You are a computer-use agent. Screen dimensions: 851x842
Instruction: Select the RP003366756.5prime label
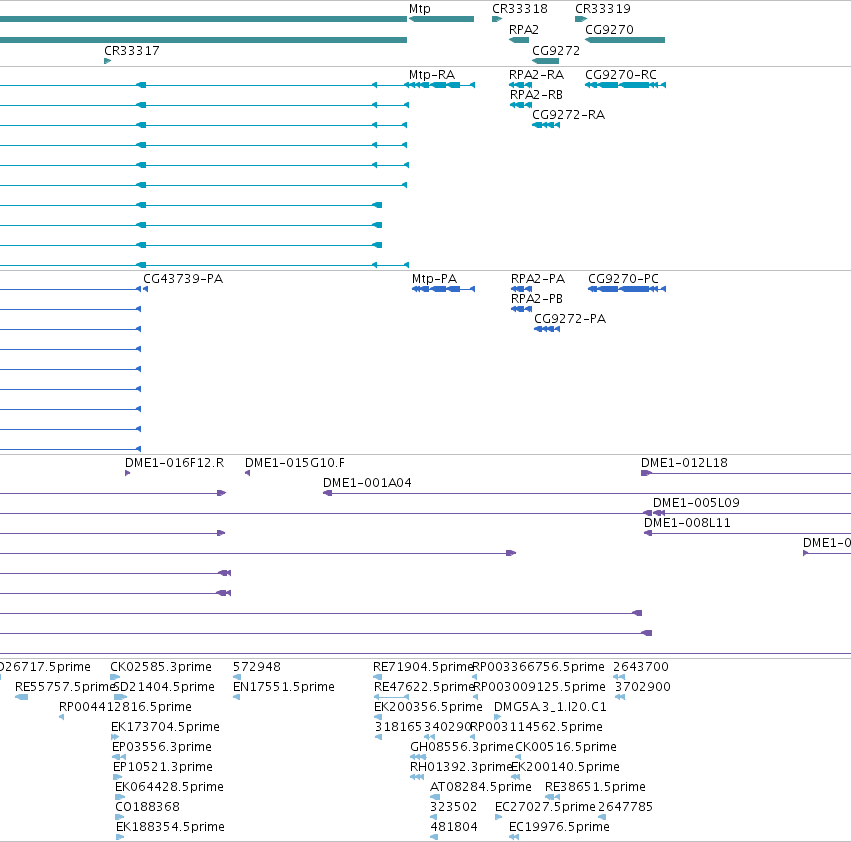coord(539,667)
